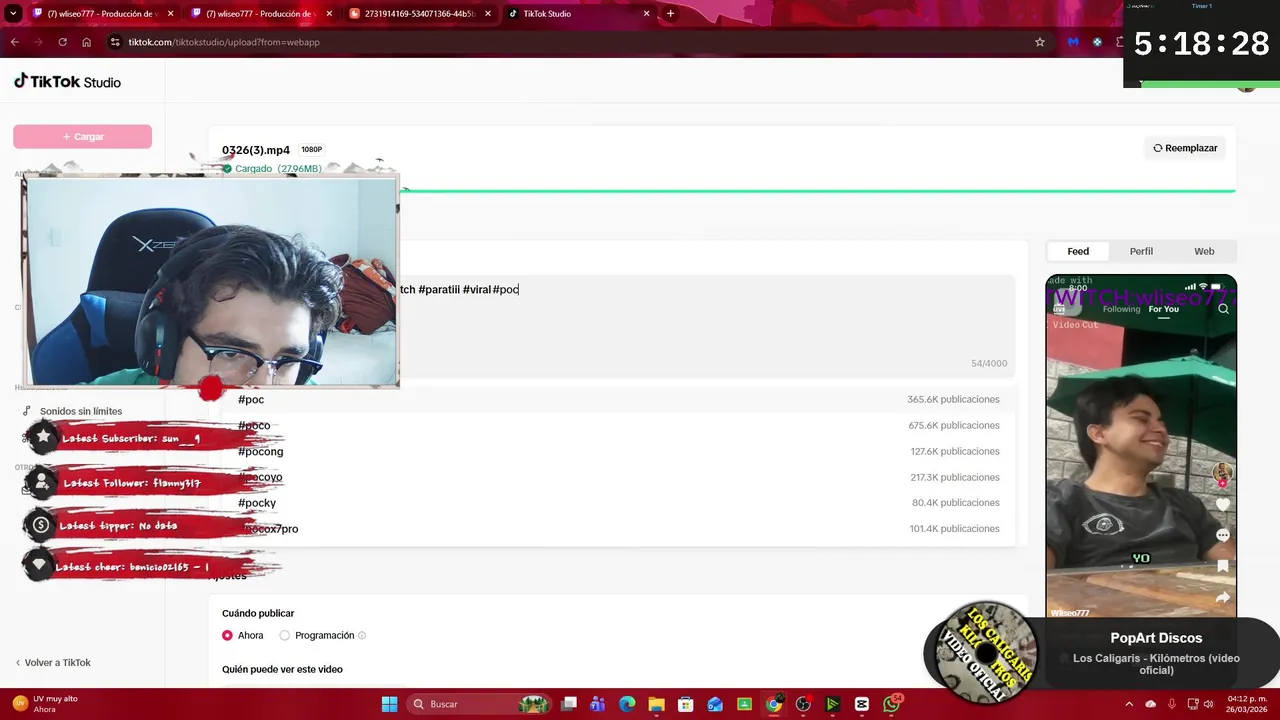The image size is (1280, 720).
Task: Click the volume icon in system tray
Action: [1208, 704]
